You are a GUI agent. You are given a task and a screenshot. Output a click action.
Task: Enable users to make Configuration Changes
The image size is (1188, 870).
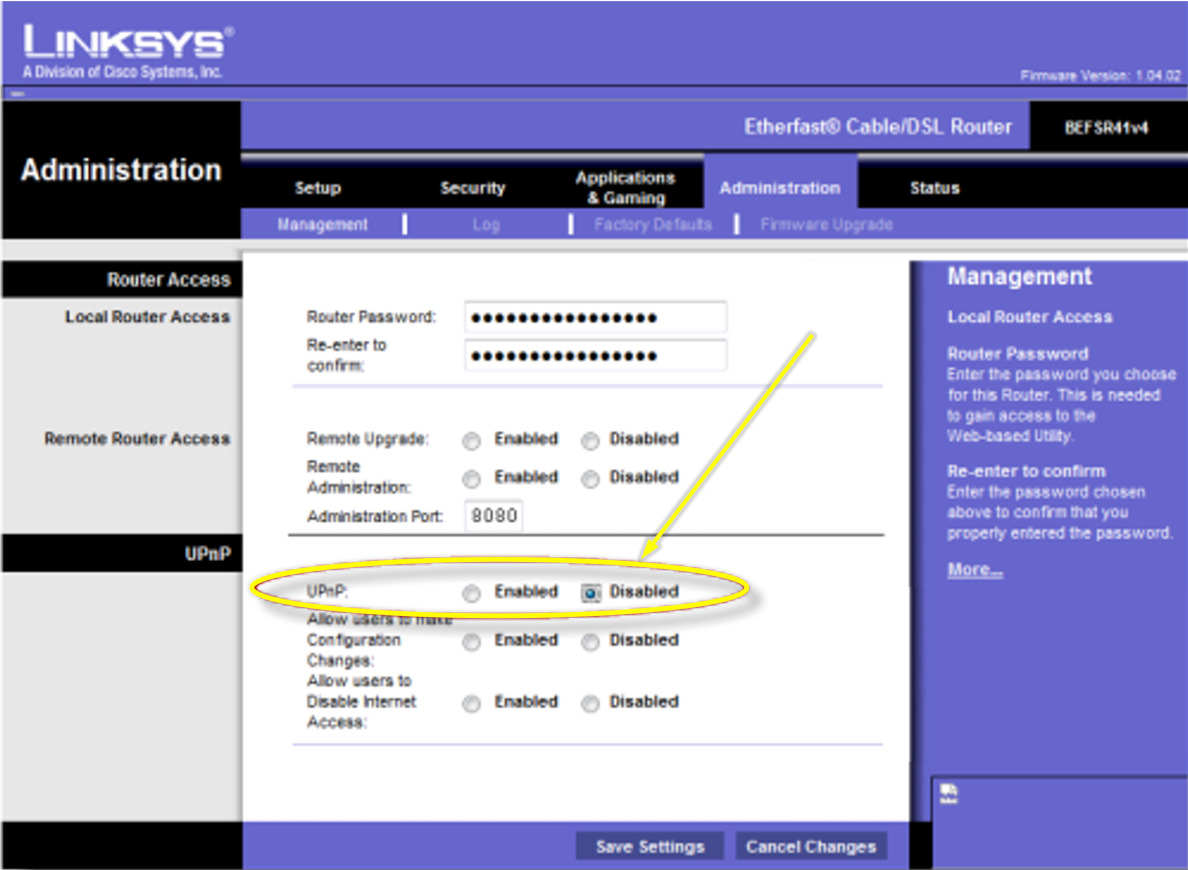coord(471,642)
